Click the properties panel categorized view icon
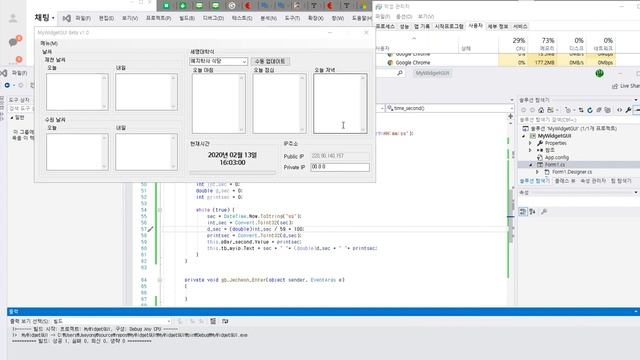640x360 pixels. tap(523, 212)
